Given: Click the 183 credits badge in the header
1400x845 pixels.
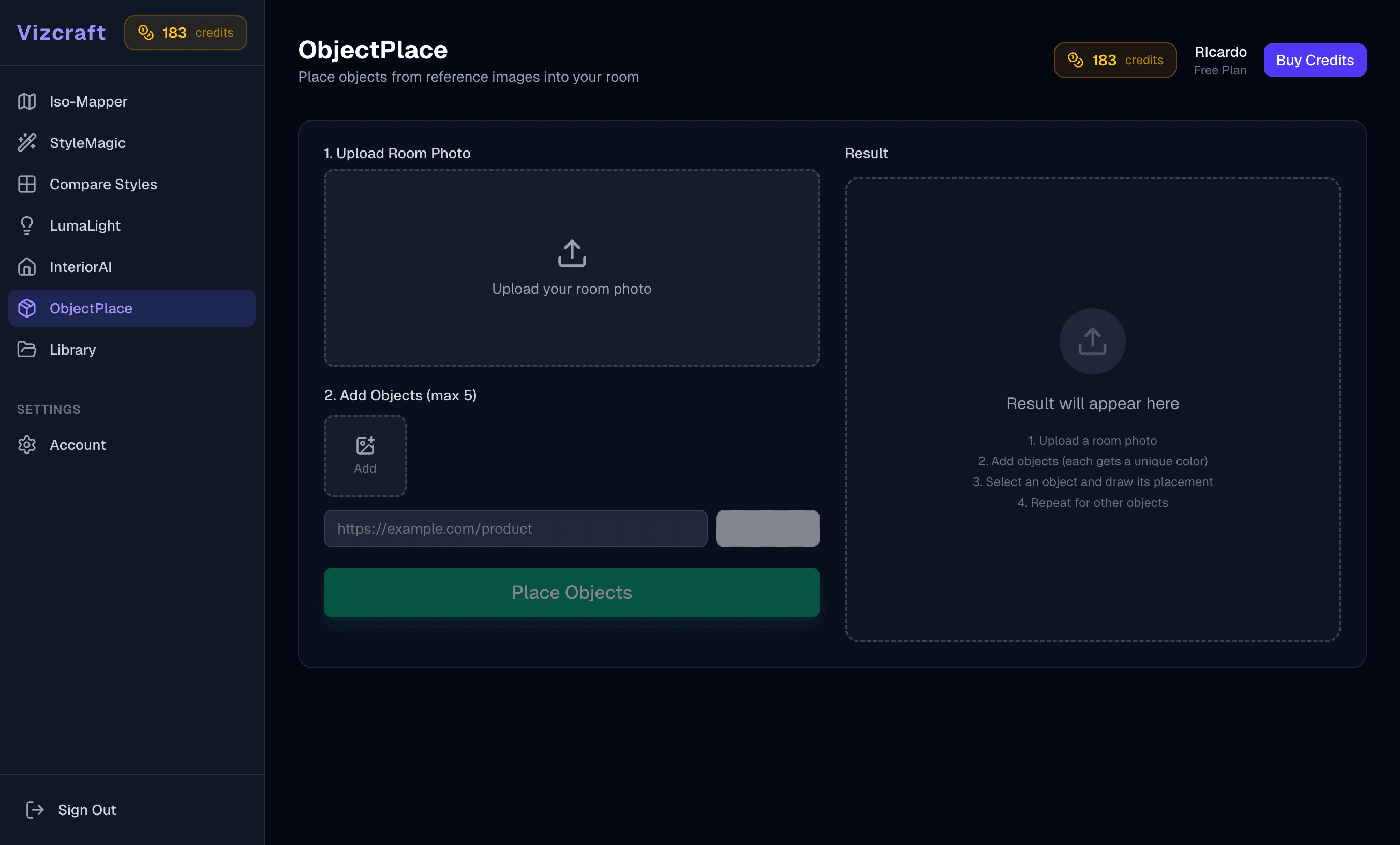Looking at the screenshot, I should (x=1115, y=59).
